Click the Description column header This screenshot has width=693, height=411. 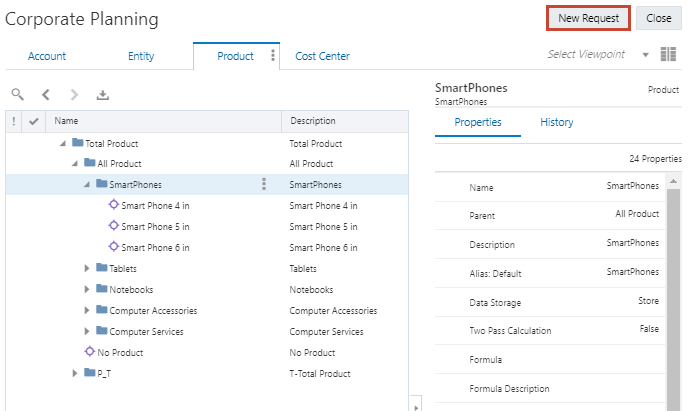pyautogui.click(x=345, y=121)
